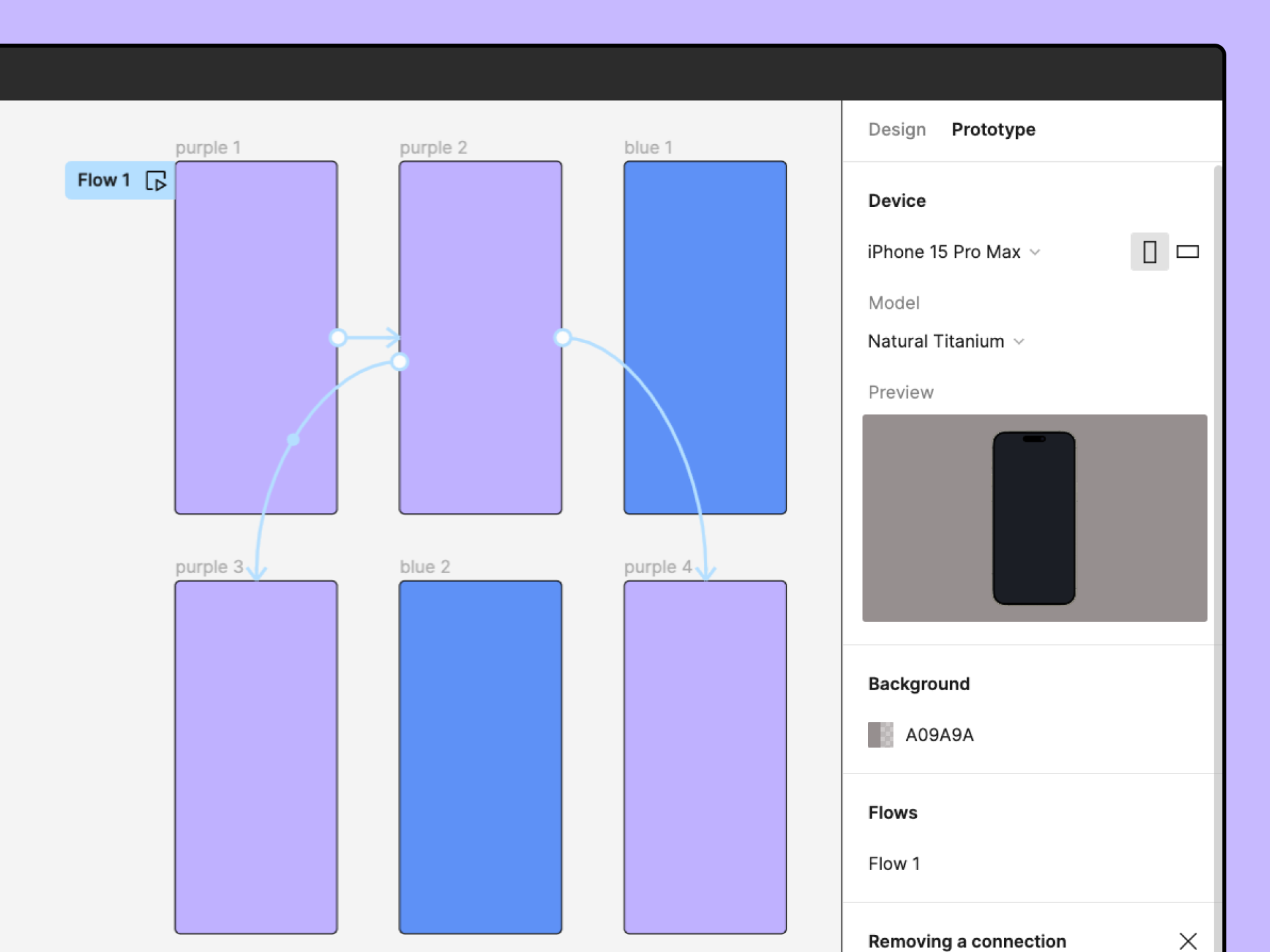Click the purple 3 frame title
This screenshot has height=952, width=1270.
click(209, 567)
